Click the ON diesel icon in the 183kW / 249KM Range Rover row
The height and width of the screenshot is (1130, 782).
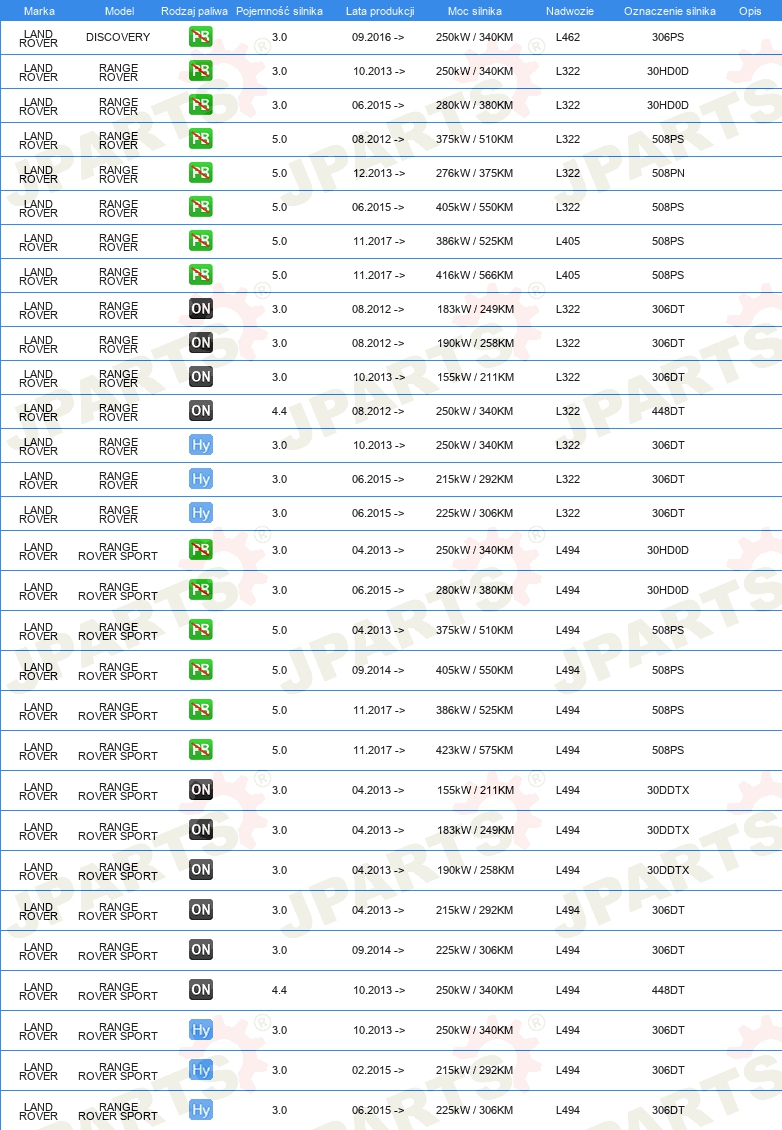tap(200, 309)
